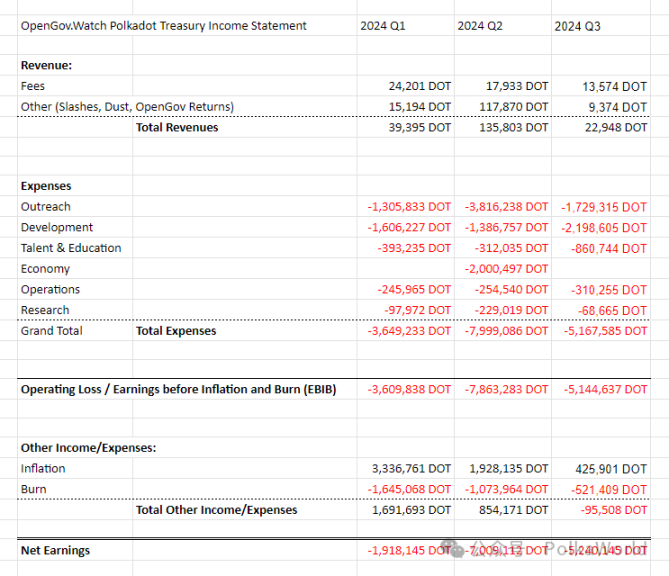669x576 pixels.
Task: Click the 'Research' row label
Action: coord(45,310)
